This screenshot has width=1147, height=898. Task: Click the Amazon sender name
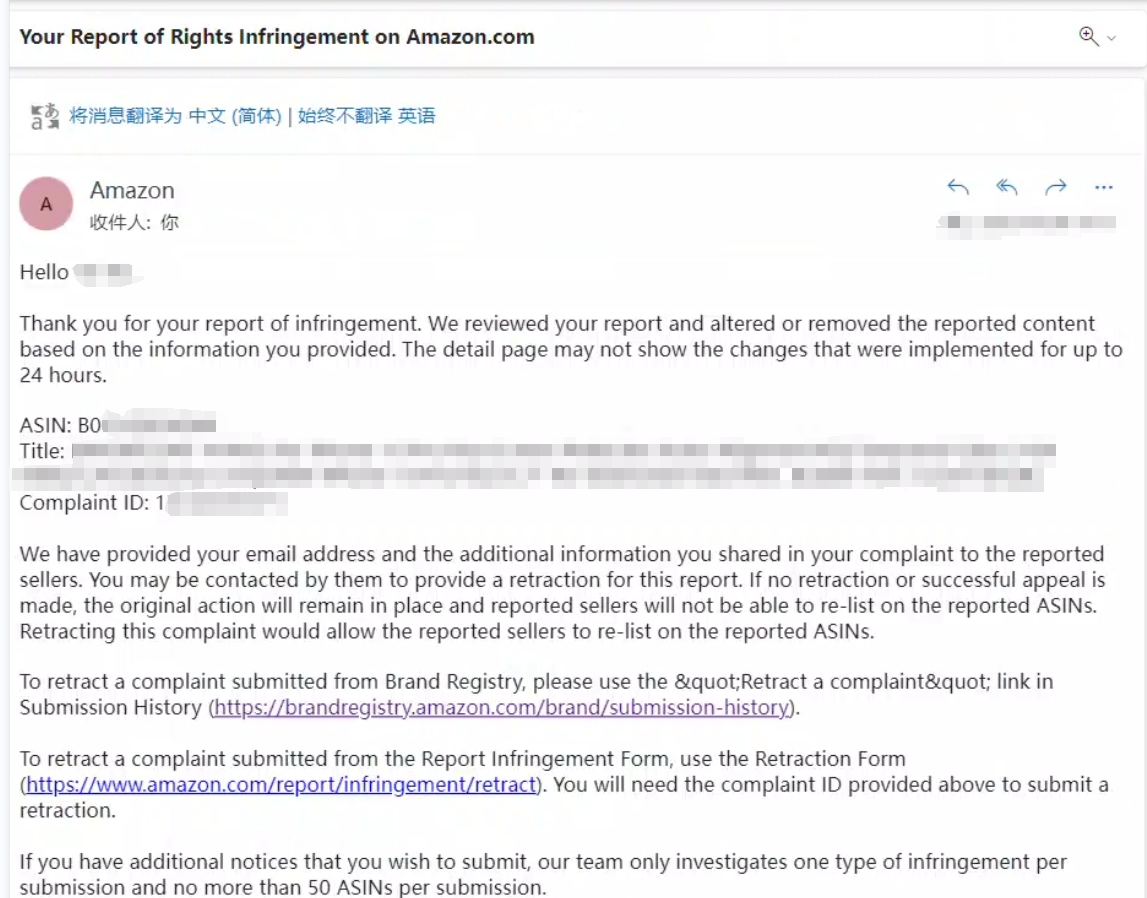pos(132,190)
